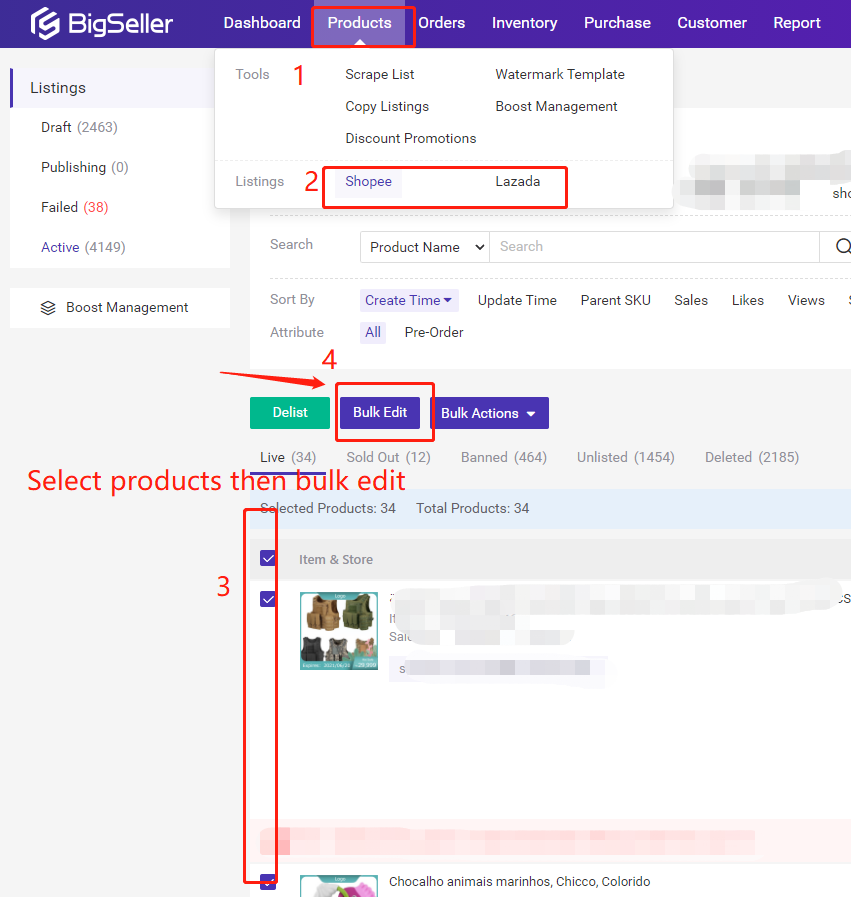Open the Products menu

(359, 23)
